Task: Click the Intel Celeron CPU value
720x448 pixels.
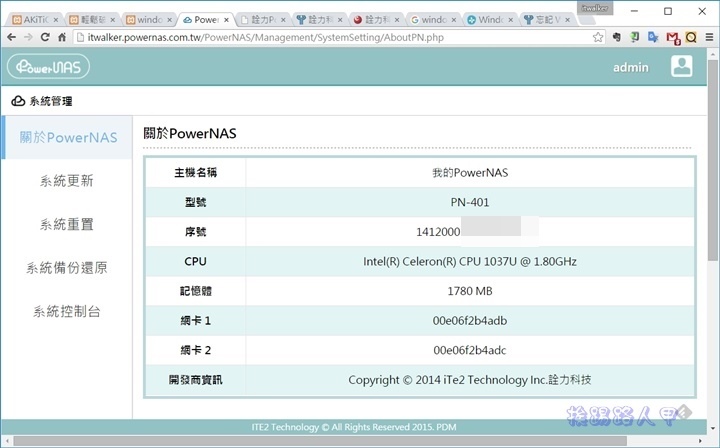Action: click(x=470, y=262)
